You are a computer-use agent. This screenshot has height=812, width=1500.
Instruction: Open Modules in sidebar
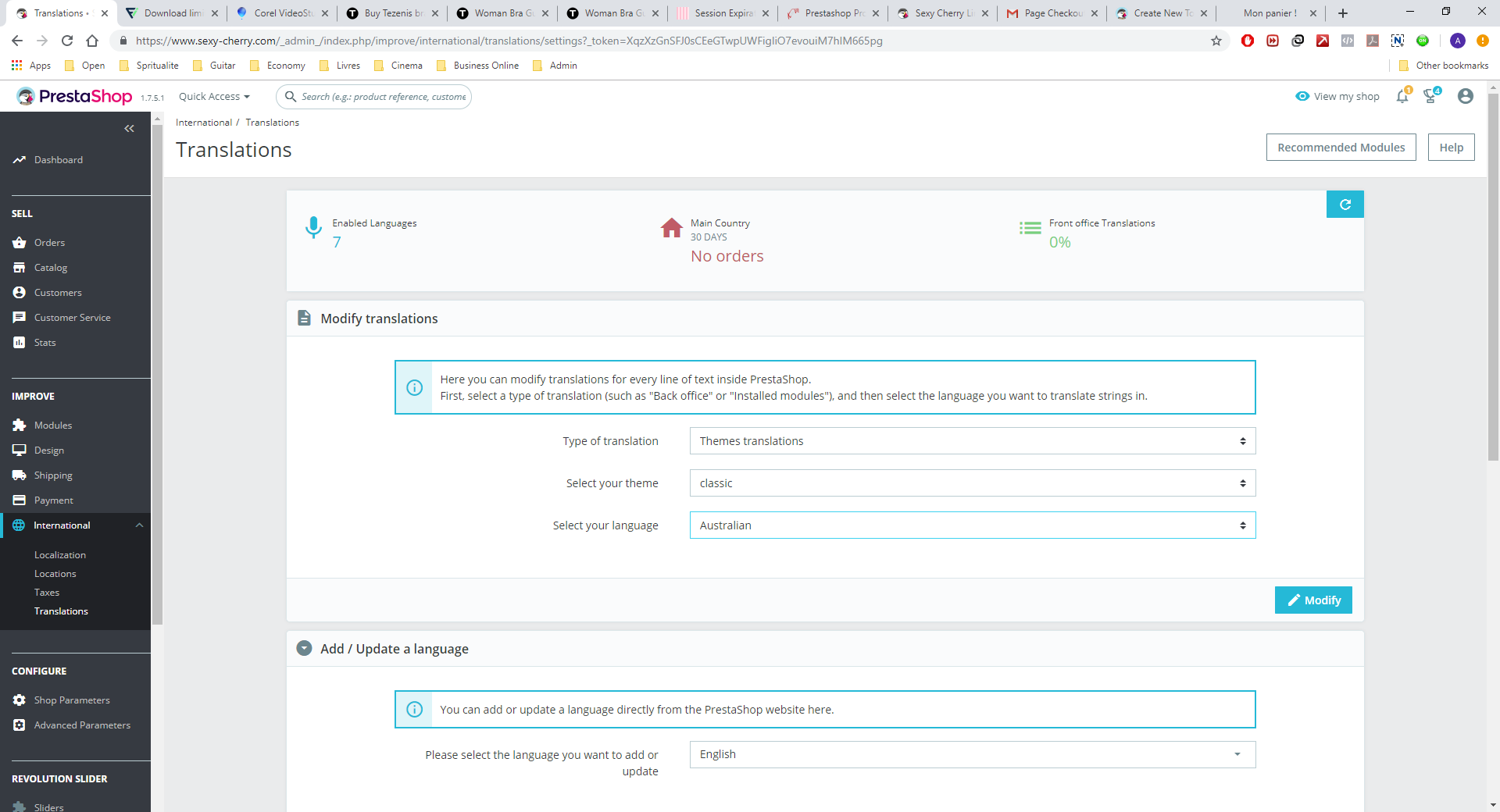53,426
